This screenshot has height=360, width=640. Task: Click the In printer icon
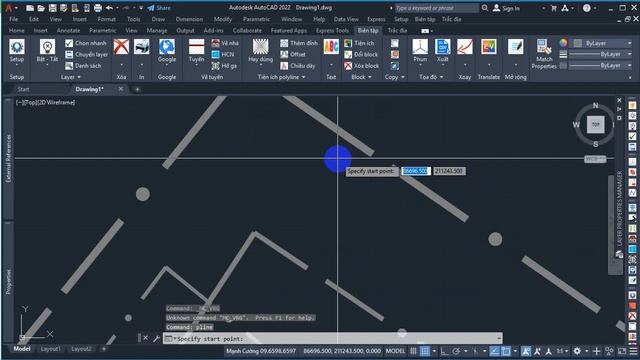click(x=142, y=47)
